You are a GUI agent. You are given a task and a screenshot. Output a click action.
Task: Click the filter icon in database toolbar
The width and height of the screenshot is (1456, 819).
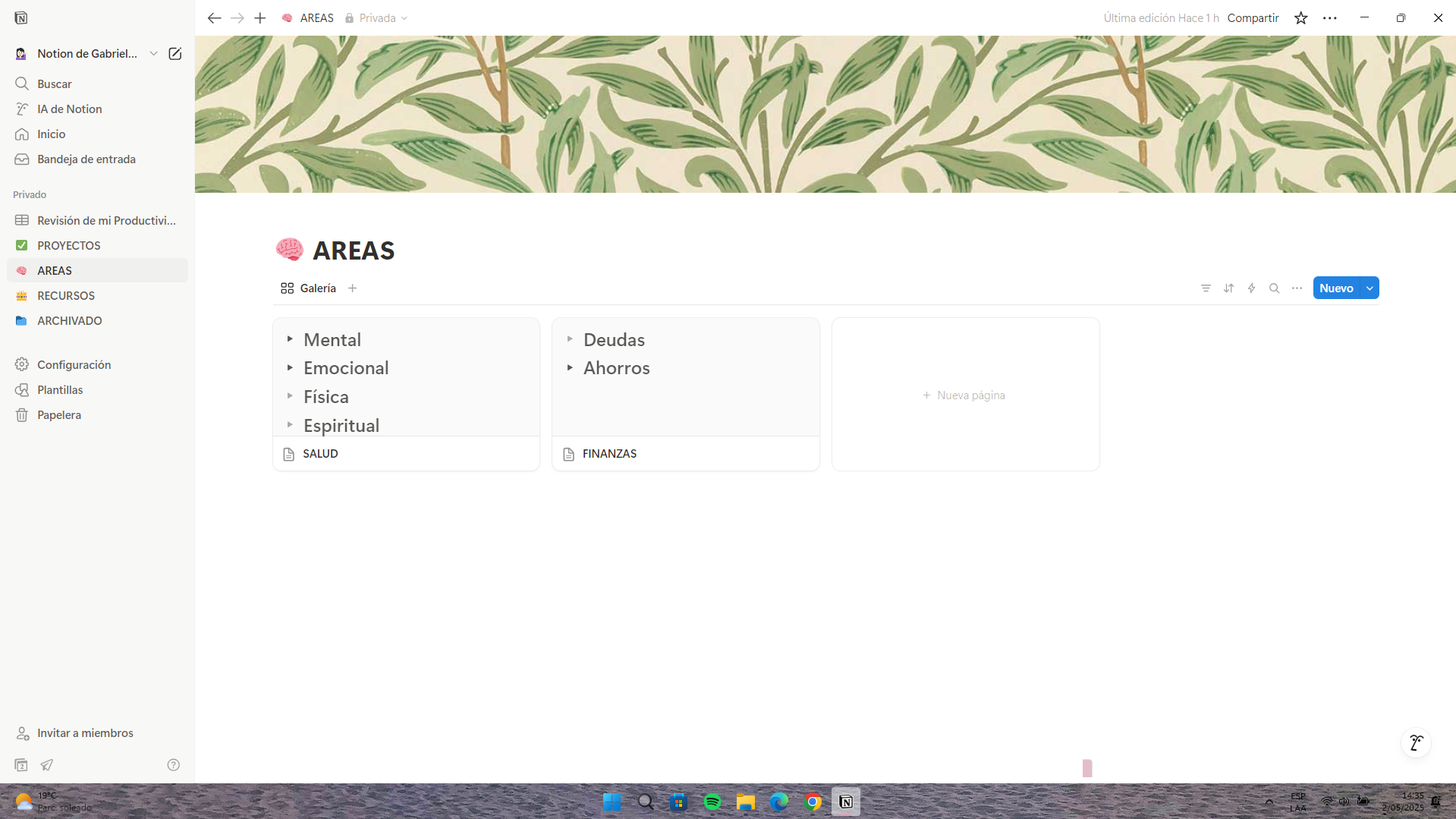[1206, 288]
